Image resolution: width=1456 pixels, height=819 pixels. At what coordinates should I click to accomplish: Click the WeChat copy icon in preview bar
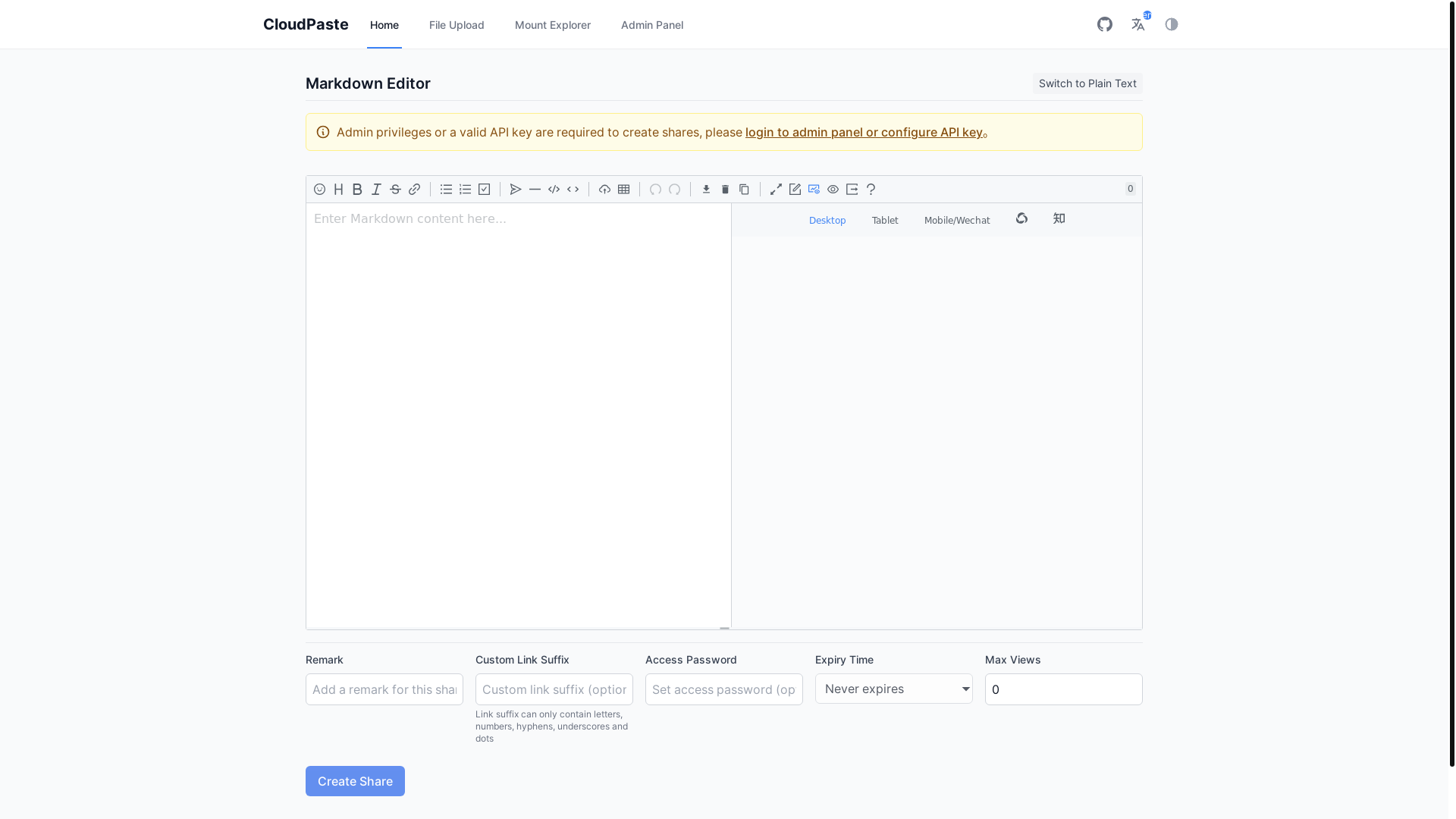tap(1021, 218)
